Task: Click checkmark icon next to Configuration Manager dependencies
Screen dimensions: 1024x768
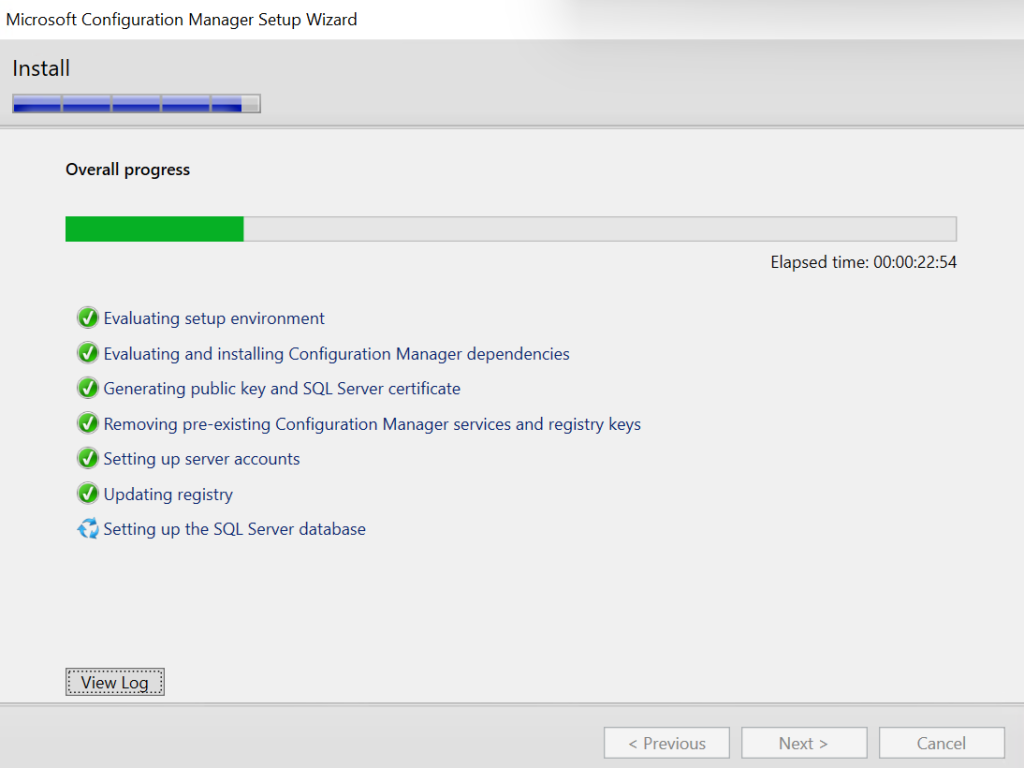Action: pyautogui.click(x=88, y=354)
